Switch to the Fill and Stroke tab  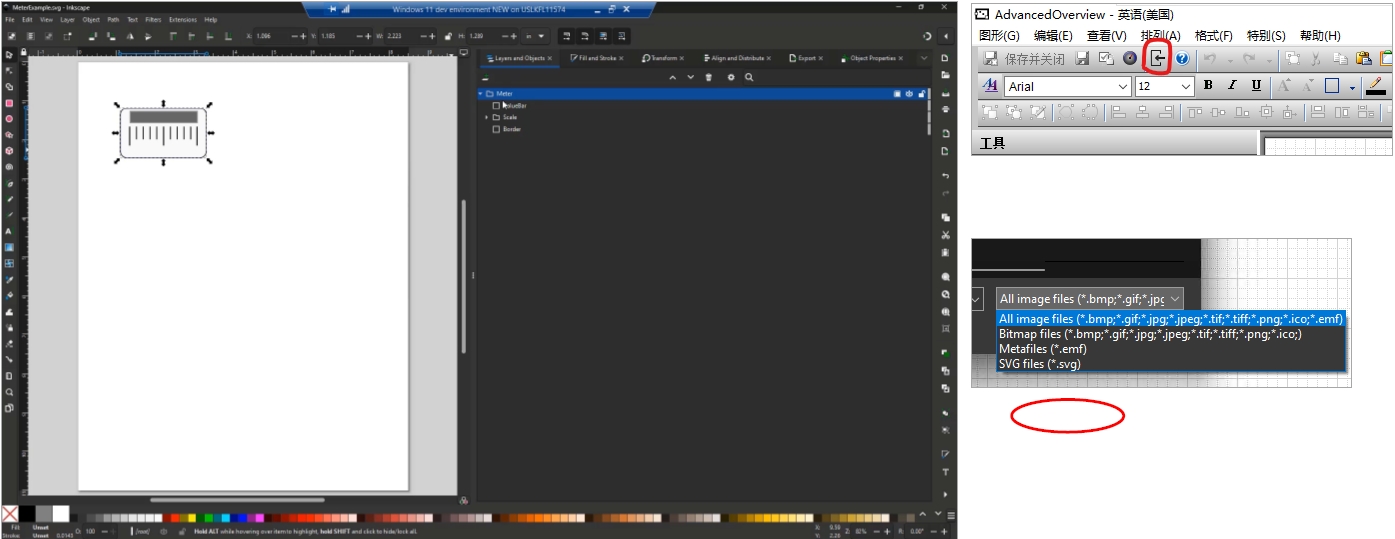click(597, 58)
